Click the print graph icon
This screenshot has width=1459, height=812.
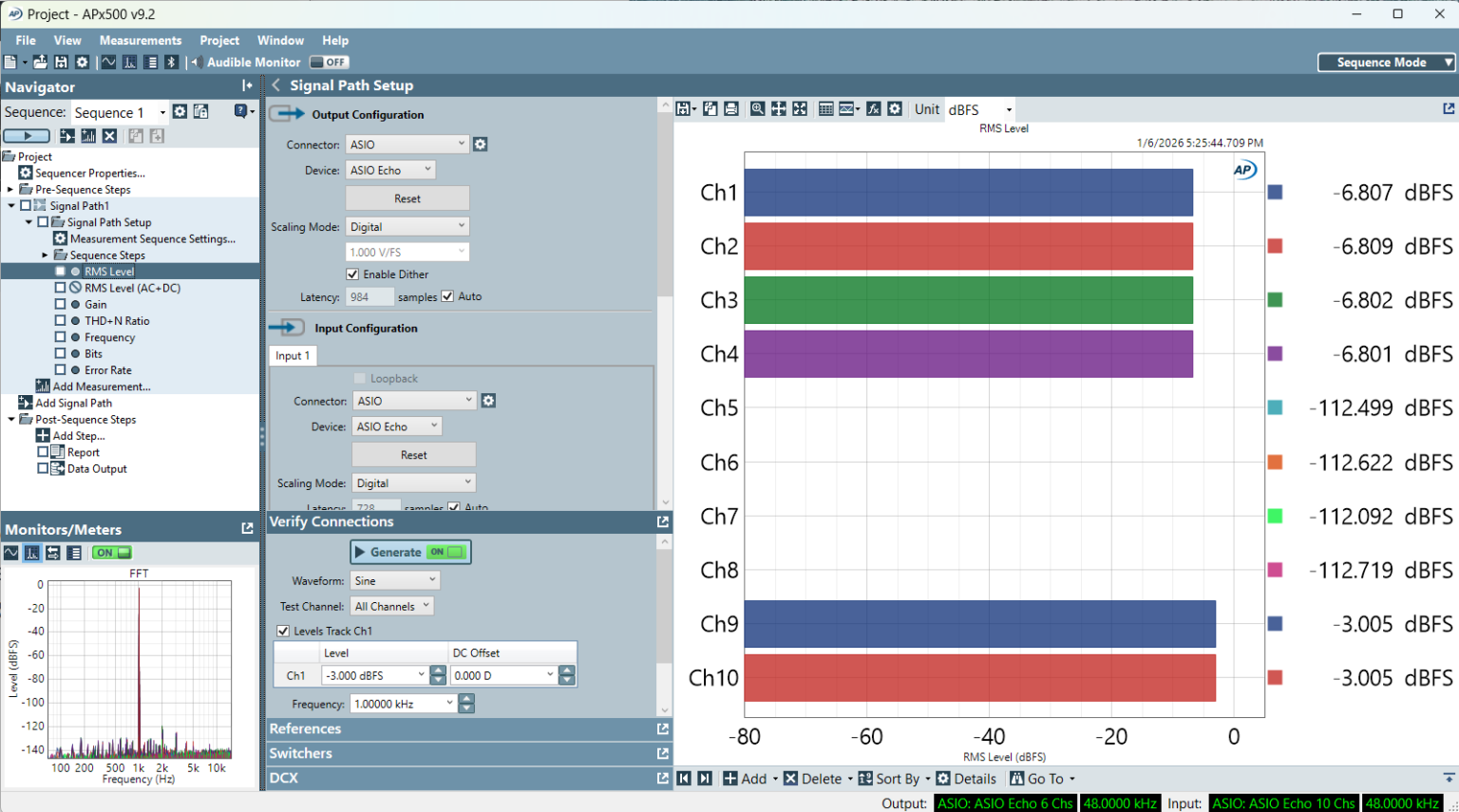(x=730, y=109)
